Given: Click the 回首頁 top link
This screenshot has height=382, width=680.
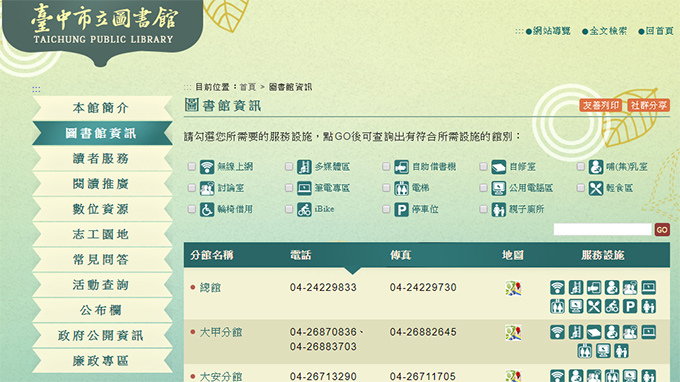Looking at the screenshot, I should tap(656, 31).
